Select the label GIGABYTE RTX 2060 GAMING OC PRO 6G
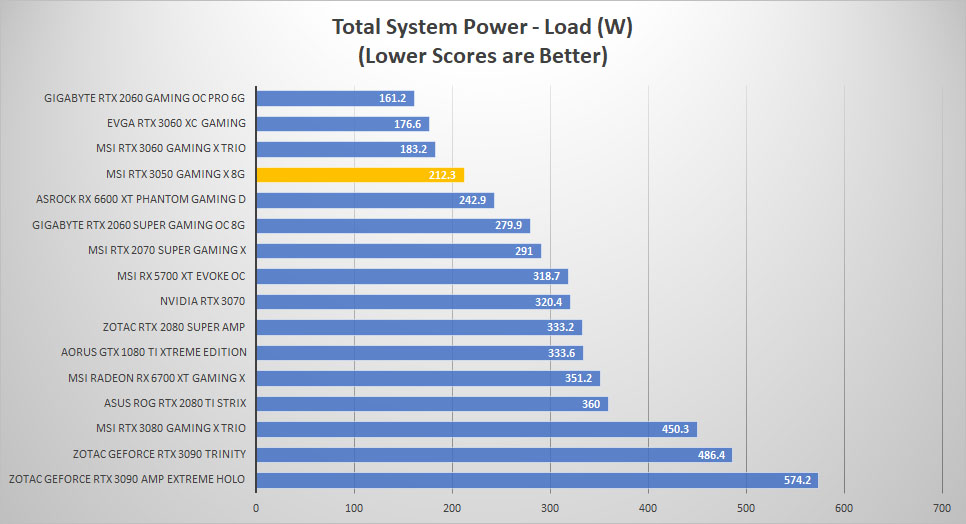 click(144, 98)
